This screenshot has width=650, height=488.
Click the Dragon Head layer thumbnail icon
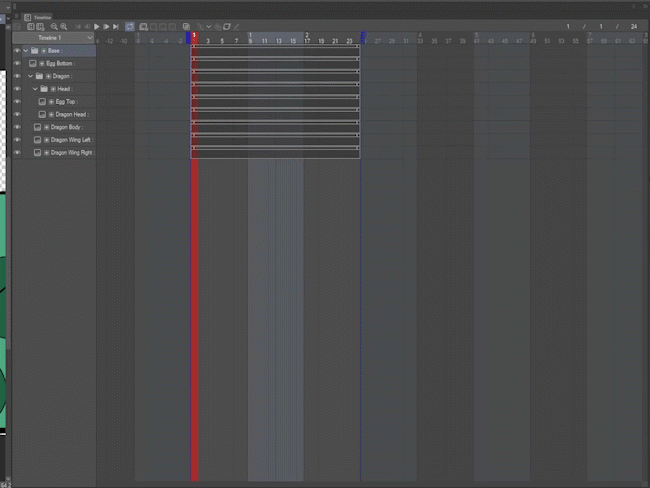click(42, 114)
